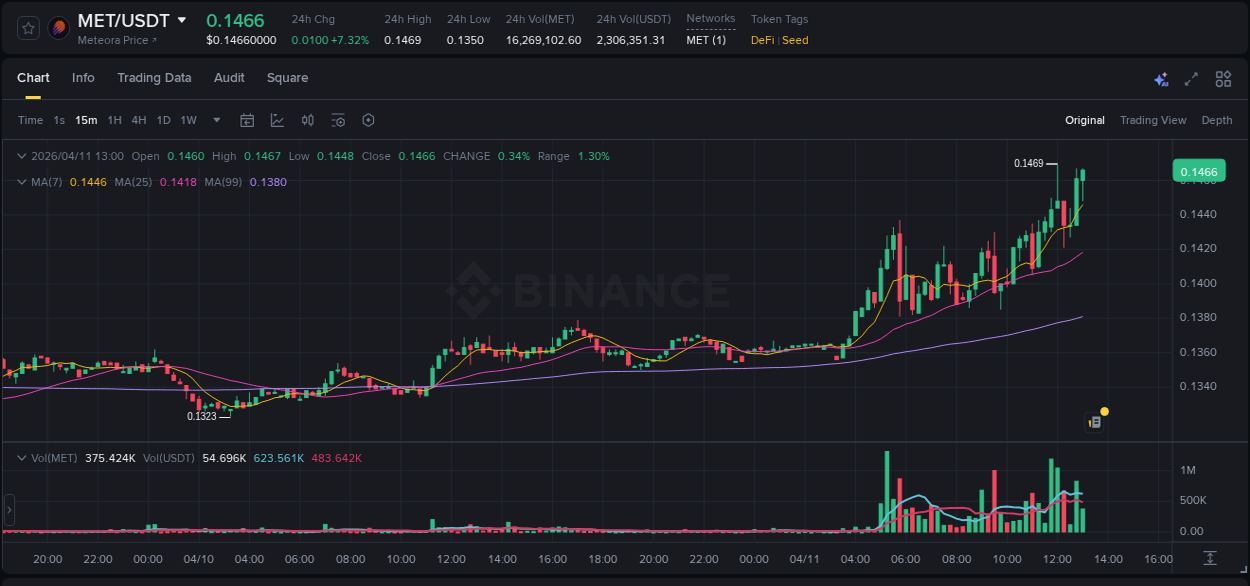Open the Audit tab

(x=229, y=78)
